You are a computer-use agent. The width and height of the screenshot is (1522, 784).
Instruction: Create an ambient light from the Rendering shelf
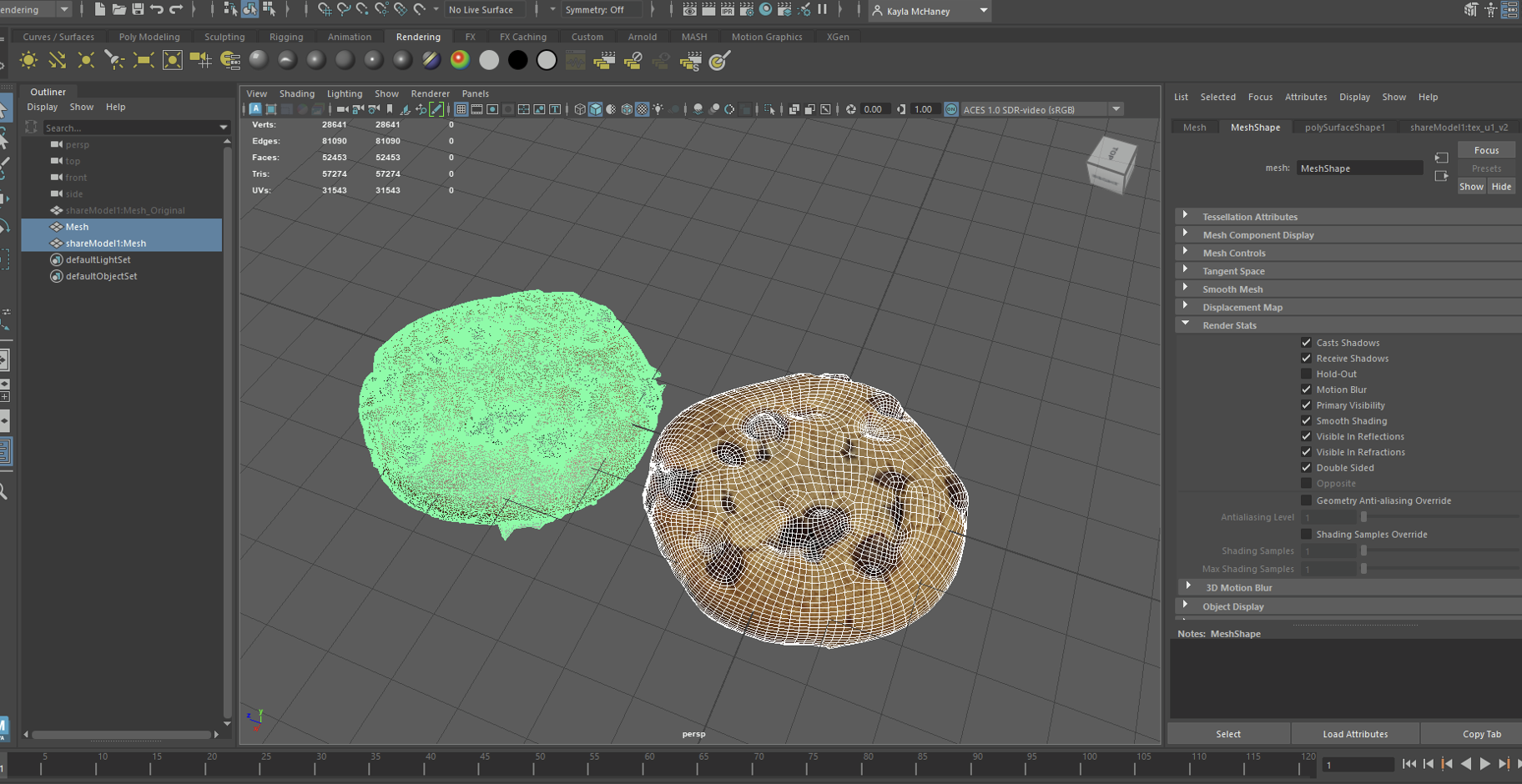pyautogui.click(x=28, y=60)
